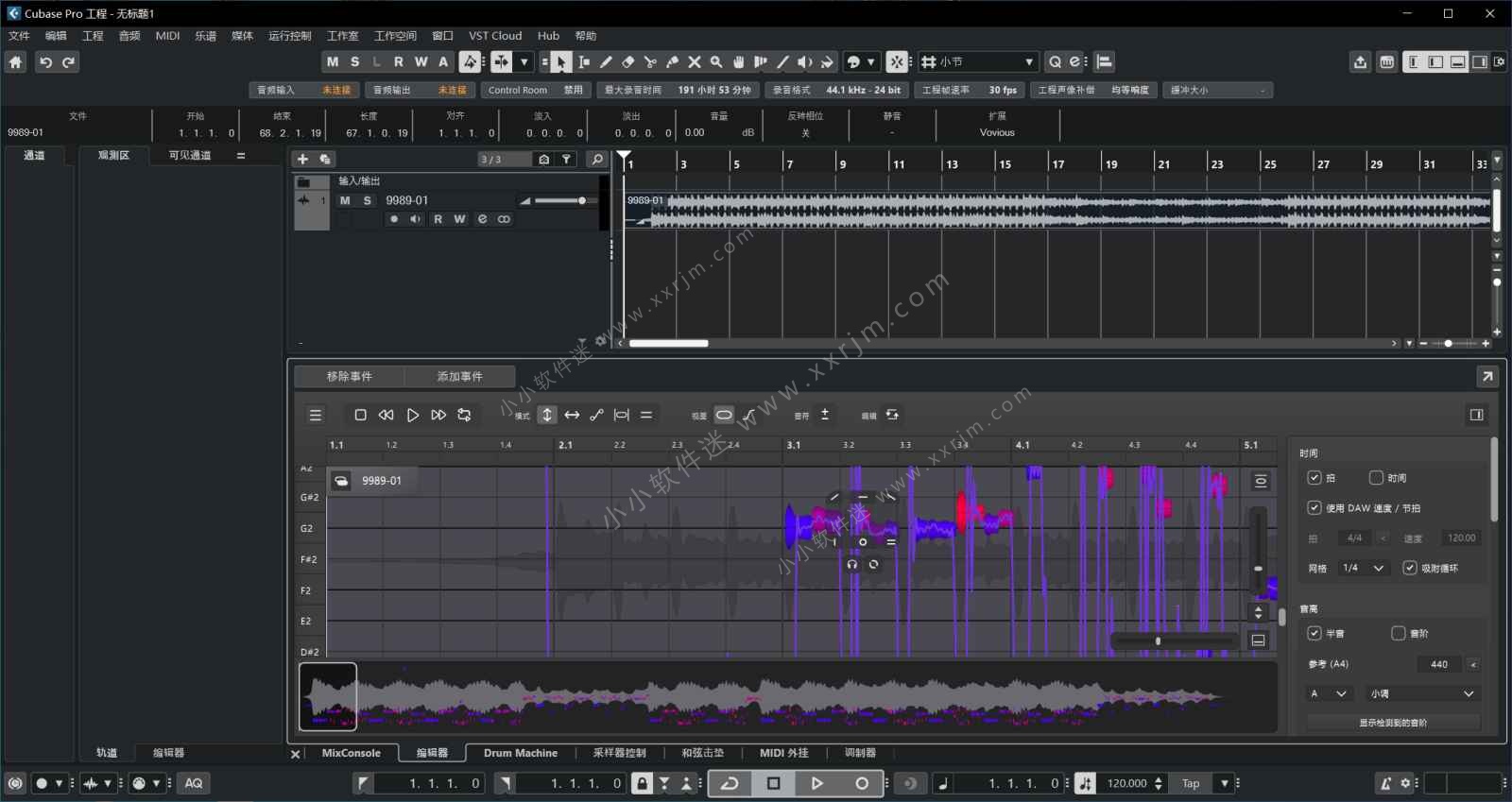
Task: Check the 拍 (beat) checkbox
Action: [x=1314, y=478]
